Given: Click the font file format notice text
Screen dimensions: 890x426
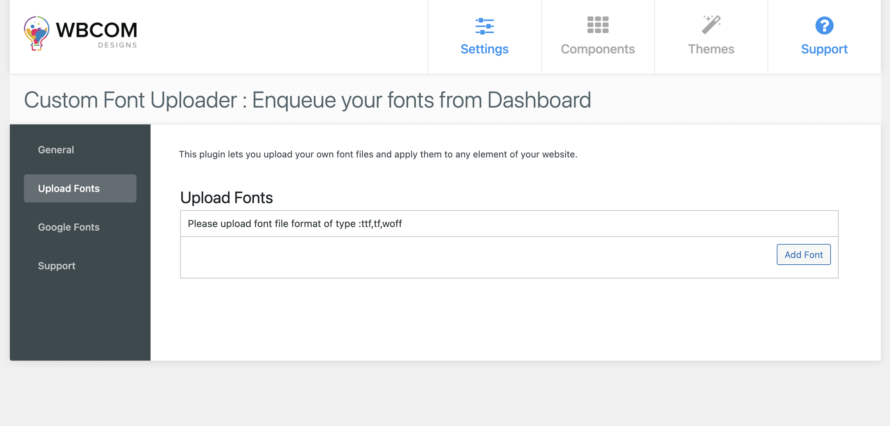Looking at the screenshot, I should point(295,224).
